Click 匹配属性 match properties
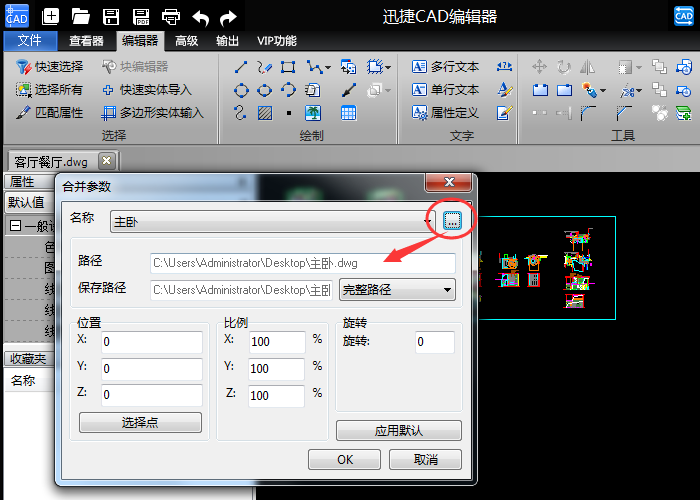Viewport: 700px width, 500px height. pyautogui.click(x=50, y=113)
